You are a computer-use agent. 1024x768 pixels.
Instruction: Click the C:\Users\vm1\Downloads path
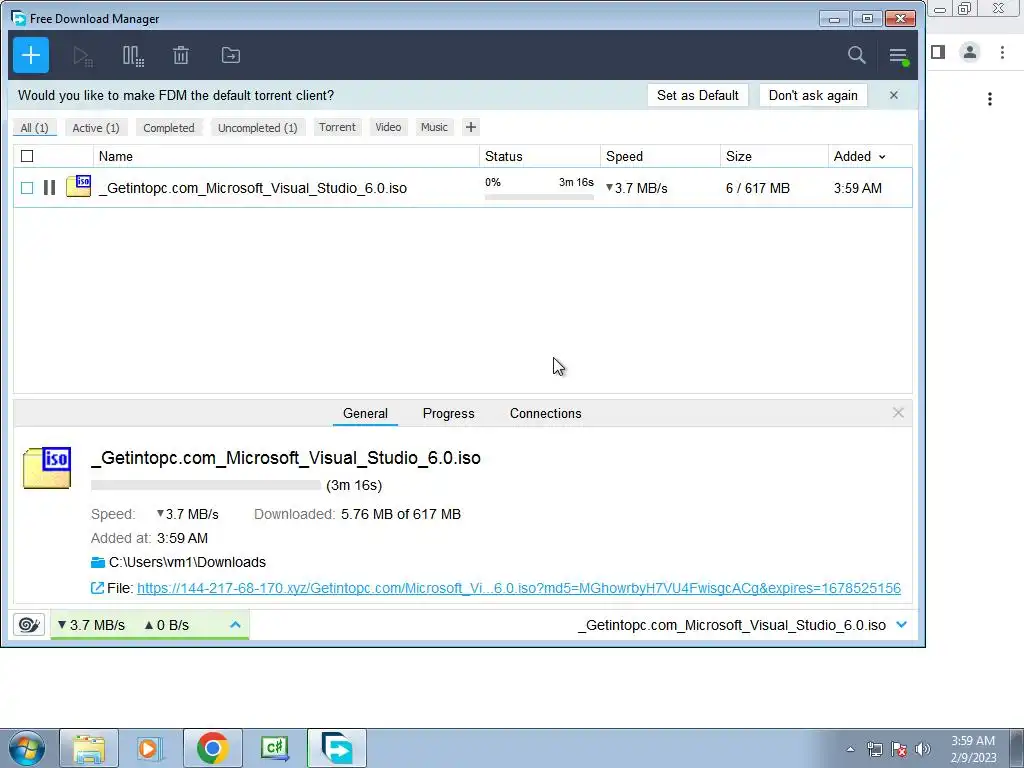(x=187, y=562)
